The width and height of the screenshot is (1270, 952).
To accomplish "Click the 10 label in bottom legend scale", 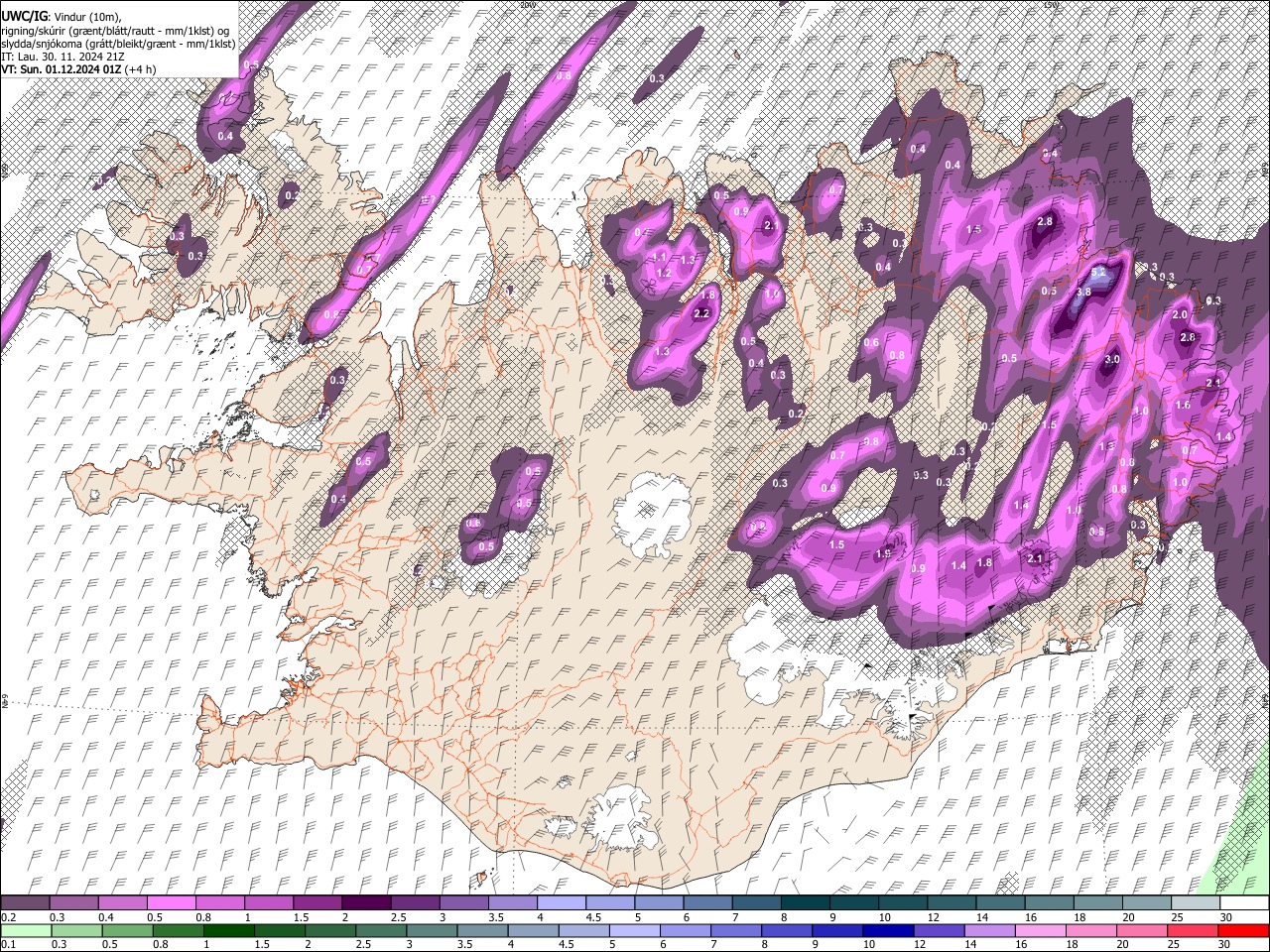I will tap(870, 944).
